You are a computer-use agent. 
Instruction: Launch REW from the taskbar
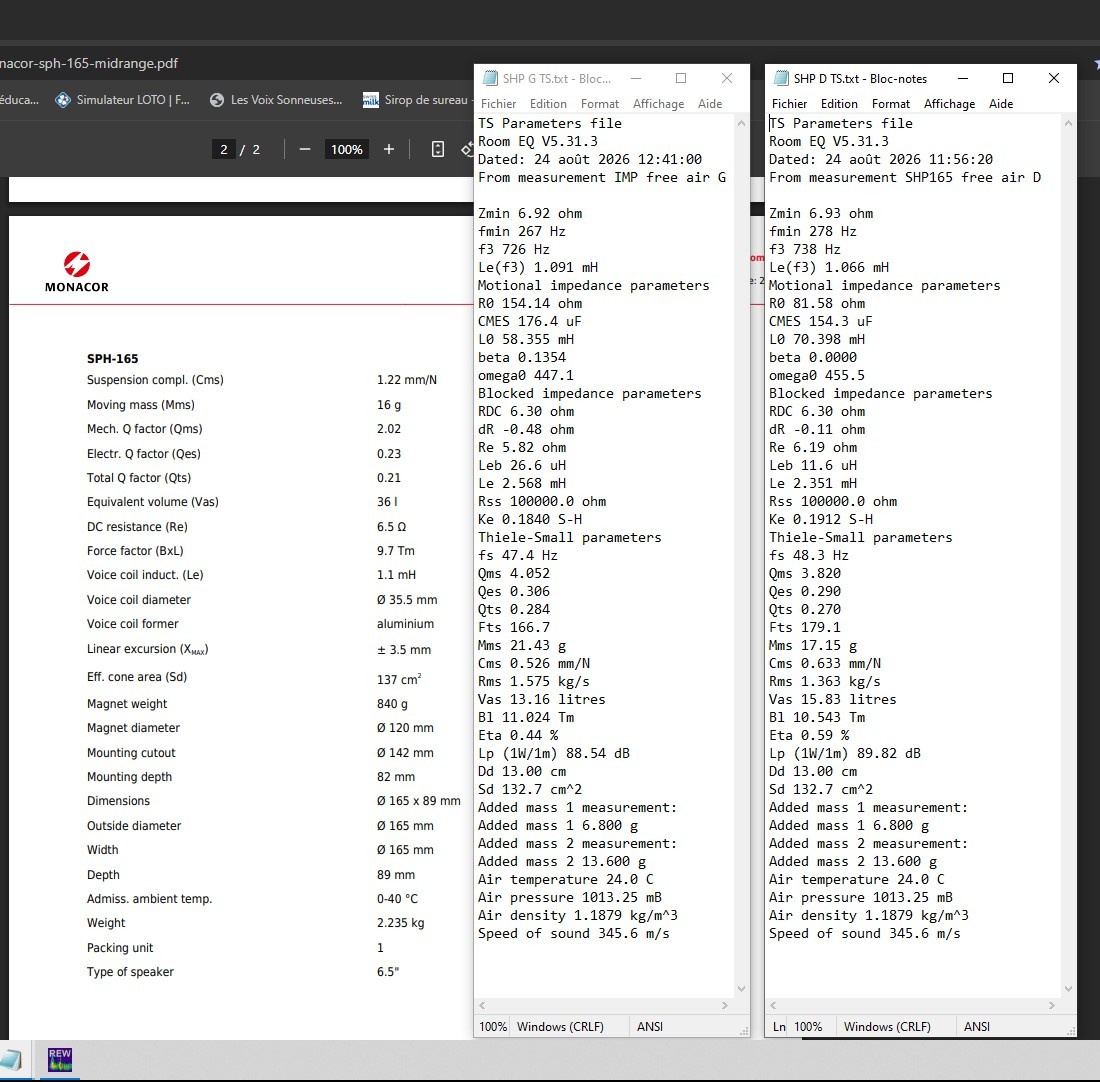(60, 1060)
